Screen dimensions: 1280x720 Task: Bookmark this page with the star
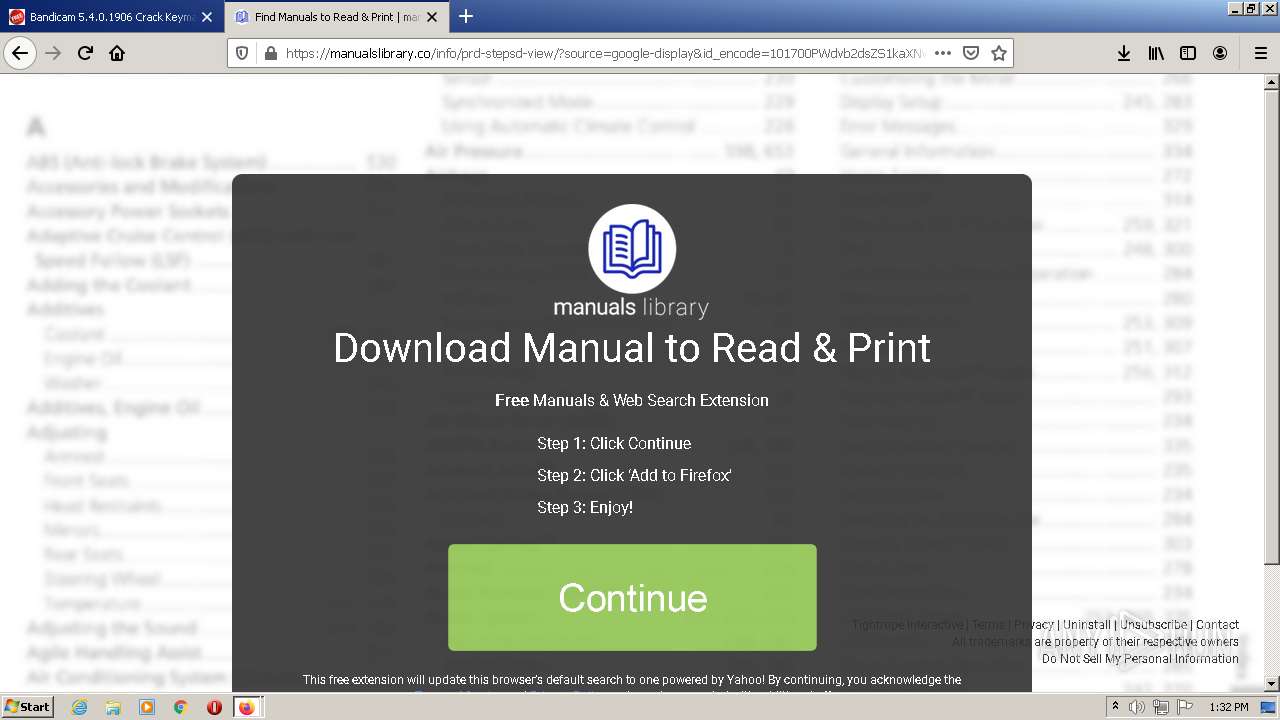[x=998, y=53]
